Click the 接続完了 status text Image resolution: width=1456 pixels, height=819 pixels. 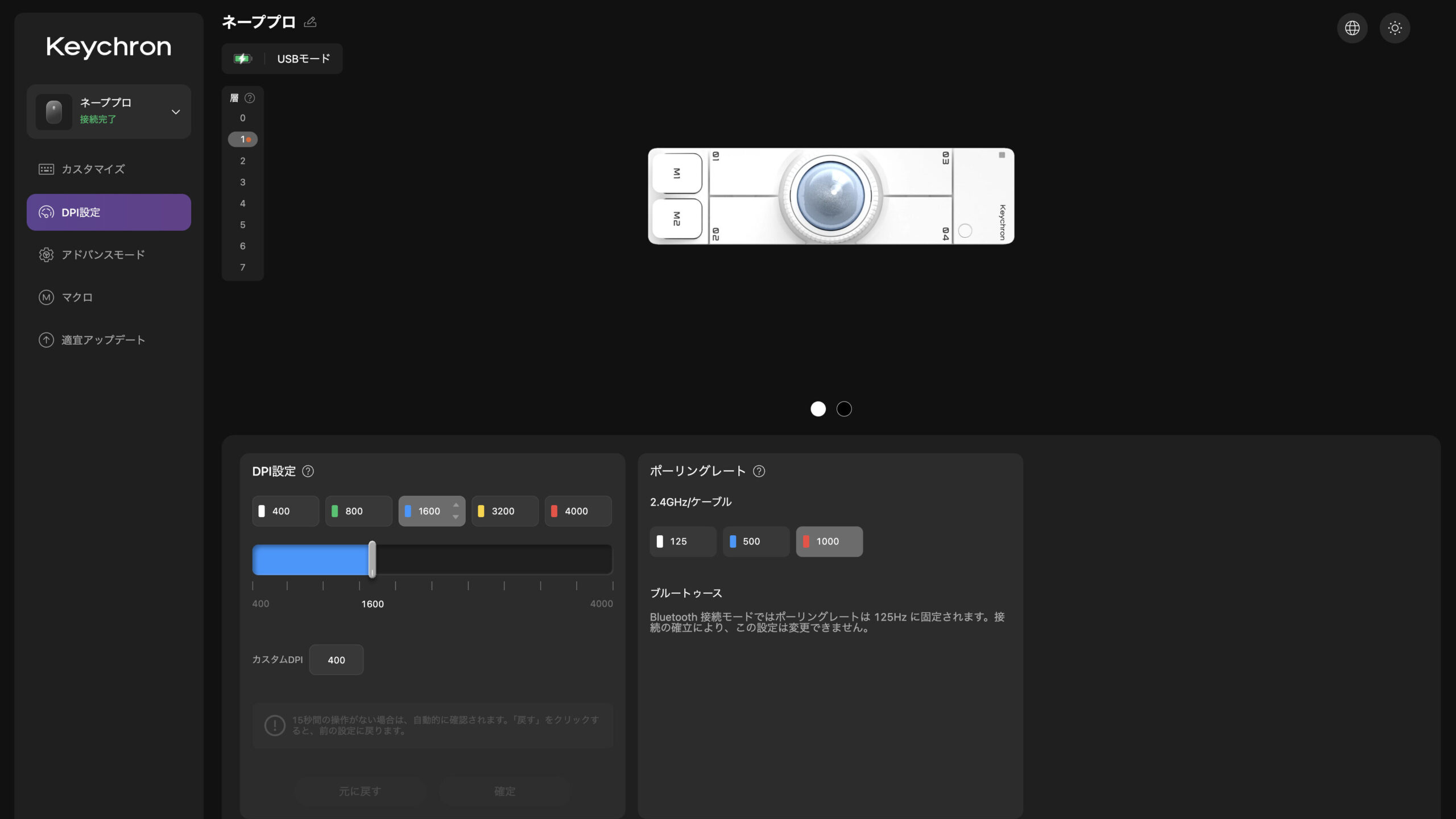tap(98, 119)
